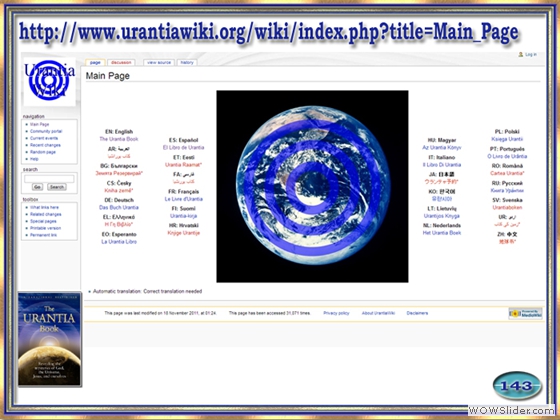Viewport: 560px width, 420px height.
Task: Open Special pages in toolbox
Action: point(43,221)
